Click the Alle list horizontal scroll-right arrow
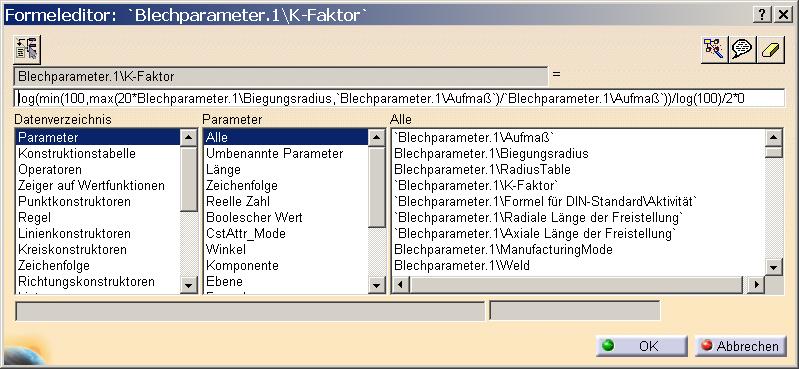This screenshot has height=369, width=799. [x=757, y=285]
